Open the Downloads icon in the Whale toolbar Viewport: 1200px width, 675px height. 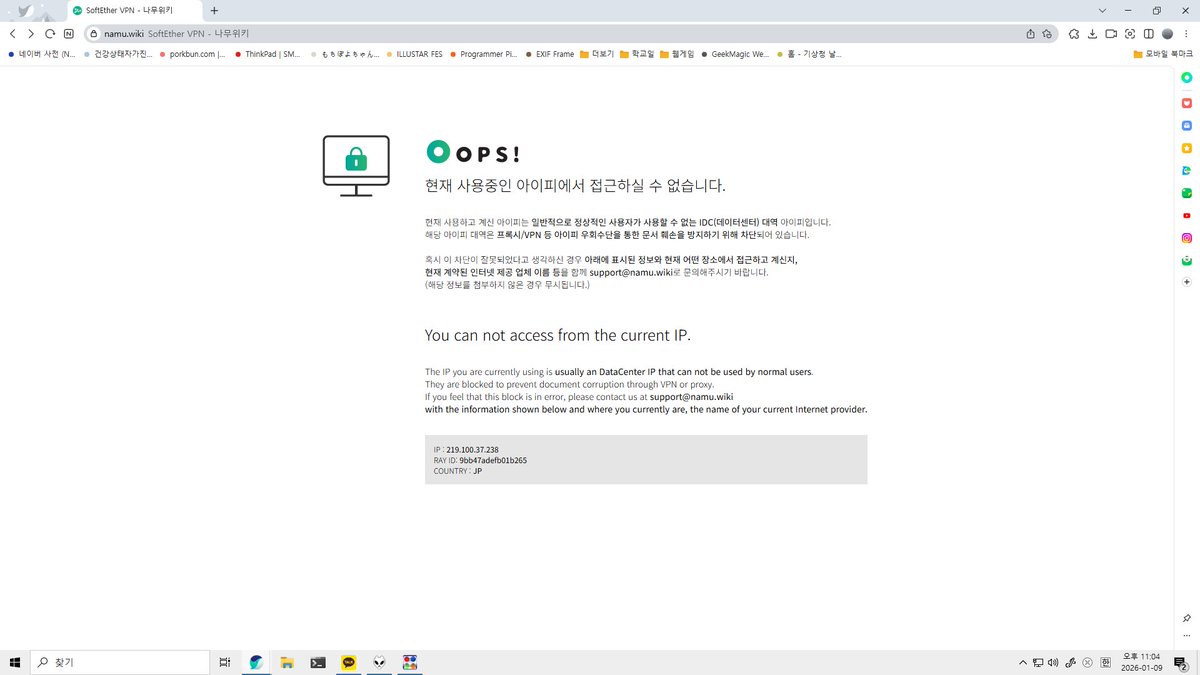click(x=1092, y=33)
